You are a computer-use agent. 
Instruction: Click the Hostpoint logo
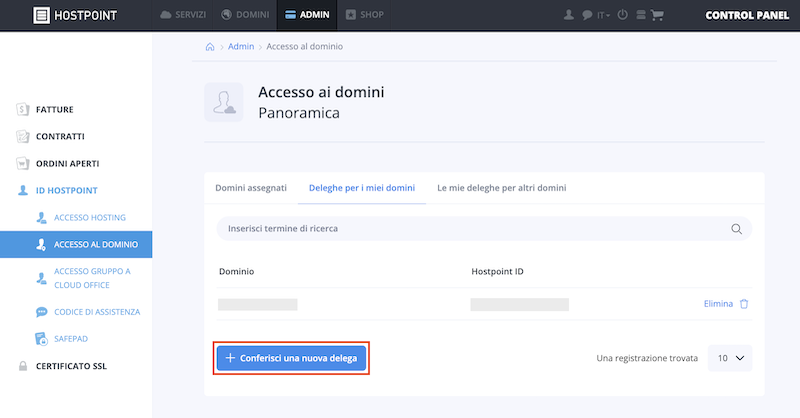(x=75, y=15)
